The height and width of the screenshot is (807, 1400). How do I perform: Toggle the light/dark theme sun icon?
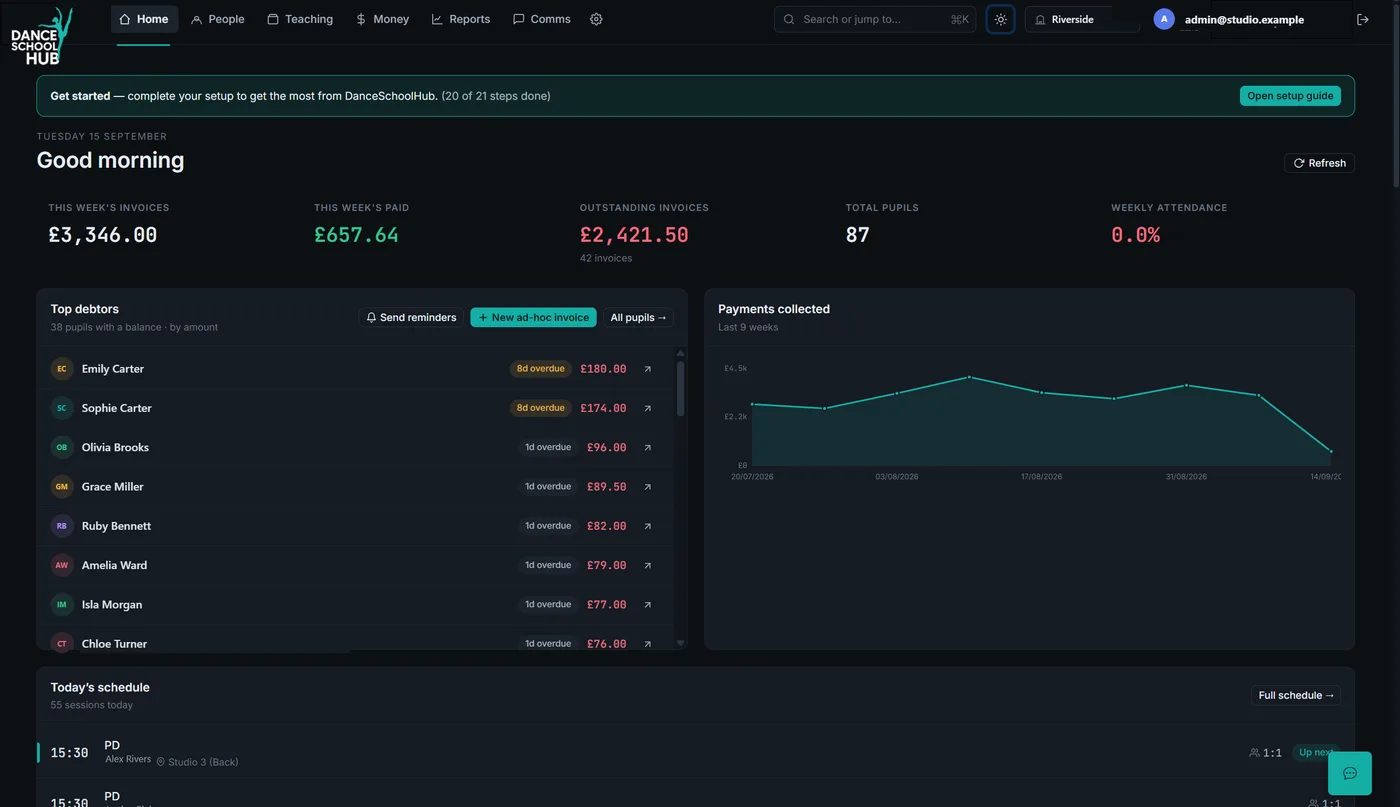coord(1000,19)
